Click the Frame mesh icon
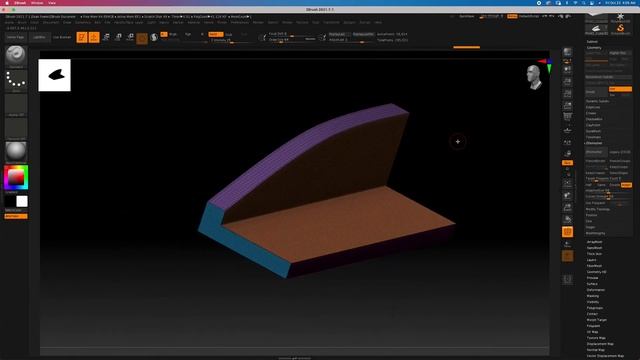The height and width of the screenshot is (360, 640). (x=567, y=184)
